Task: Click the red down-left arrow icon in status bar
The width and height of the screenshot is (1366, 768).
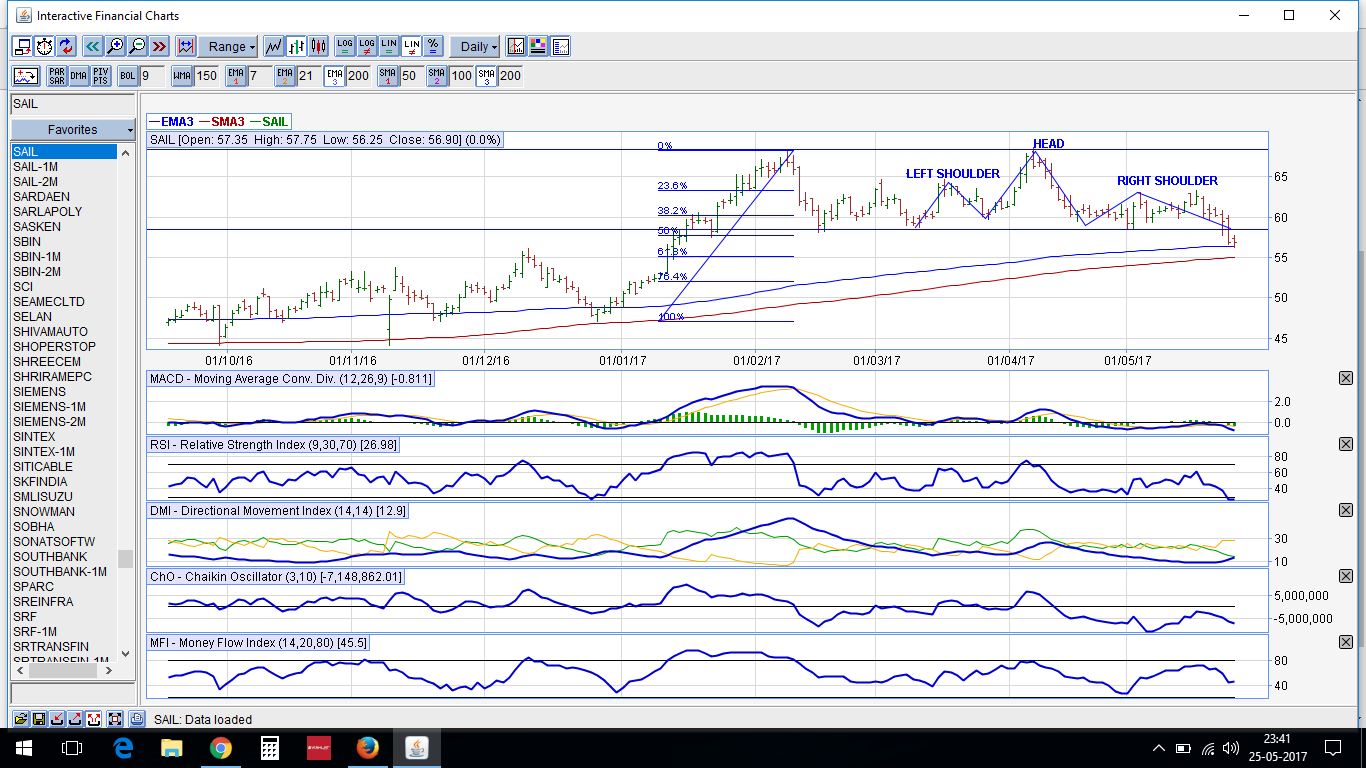Action: point(57,719)
